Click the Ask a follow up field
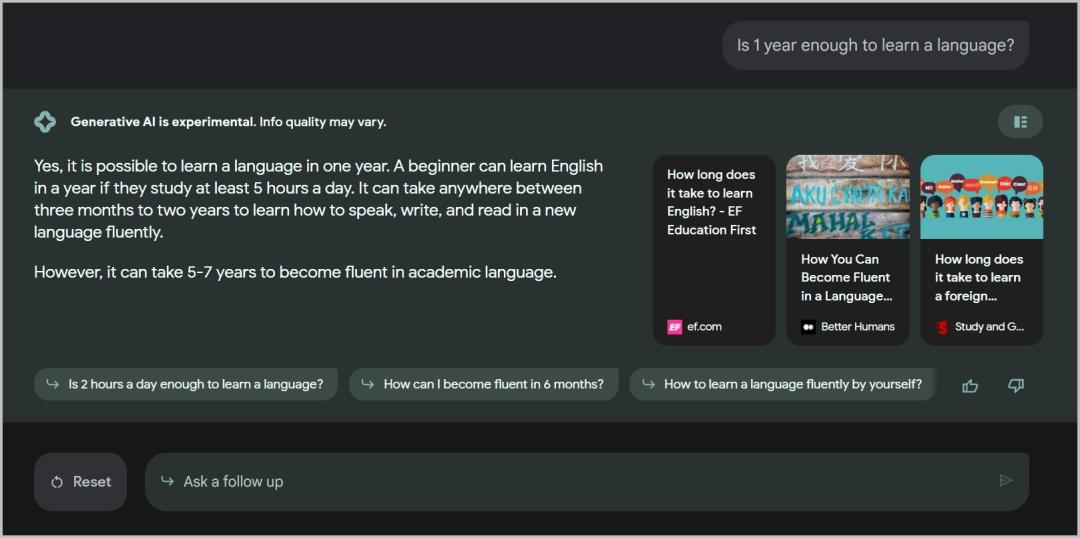 [x=580, y=481]
